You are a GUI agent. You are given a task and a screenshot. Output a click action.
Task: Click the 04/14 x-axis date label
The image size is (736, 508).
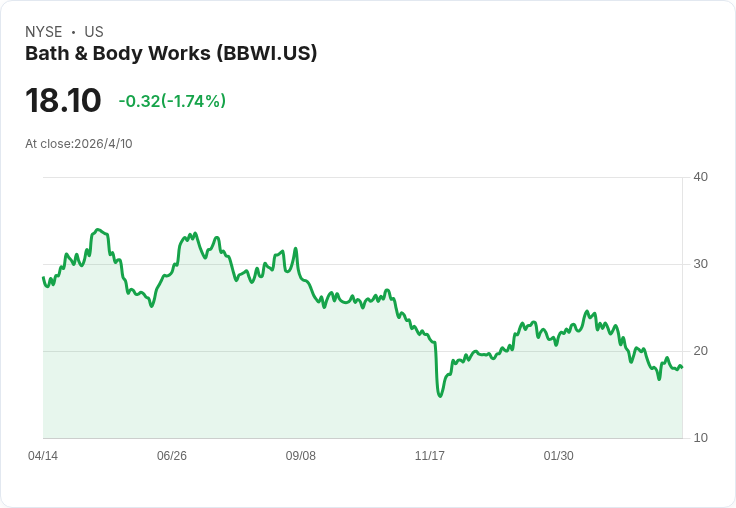pos(43,456)
